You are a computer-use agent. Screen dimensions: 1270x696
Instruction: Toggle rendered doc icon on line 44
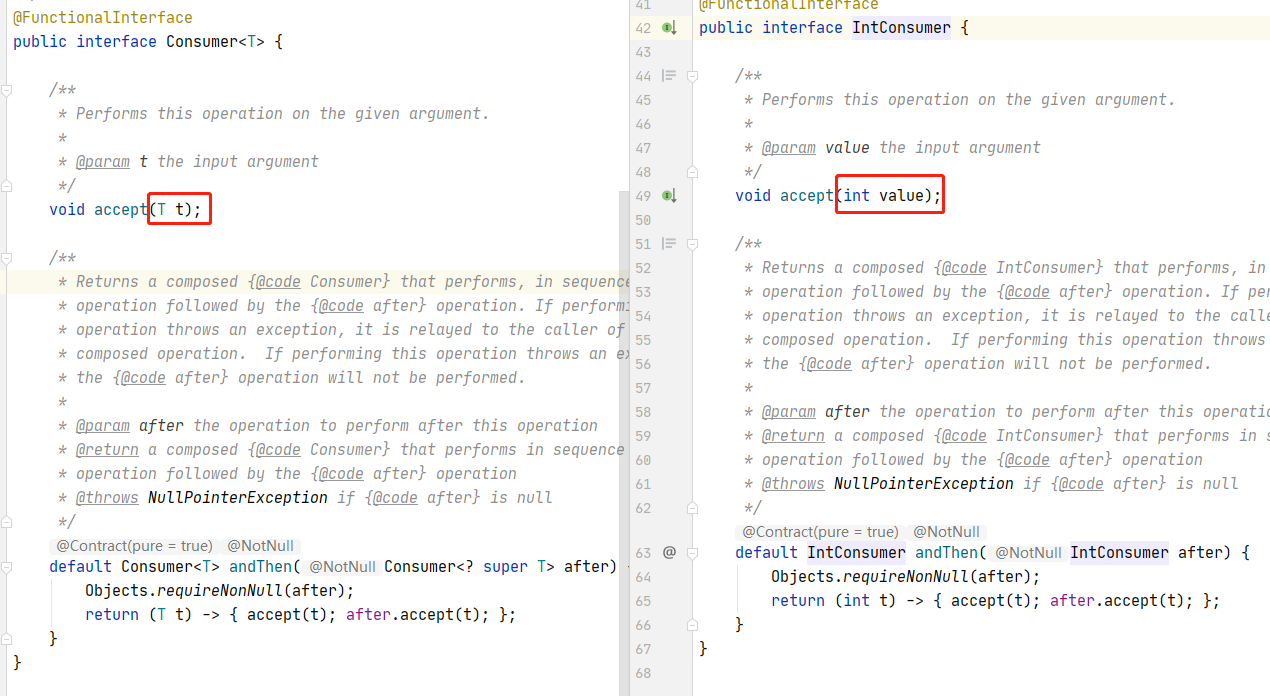pyautogui.click(x=669, y=76)
